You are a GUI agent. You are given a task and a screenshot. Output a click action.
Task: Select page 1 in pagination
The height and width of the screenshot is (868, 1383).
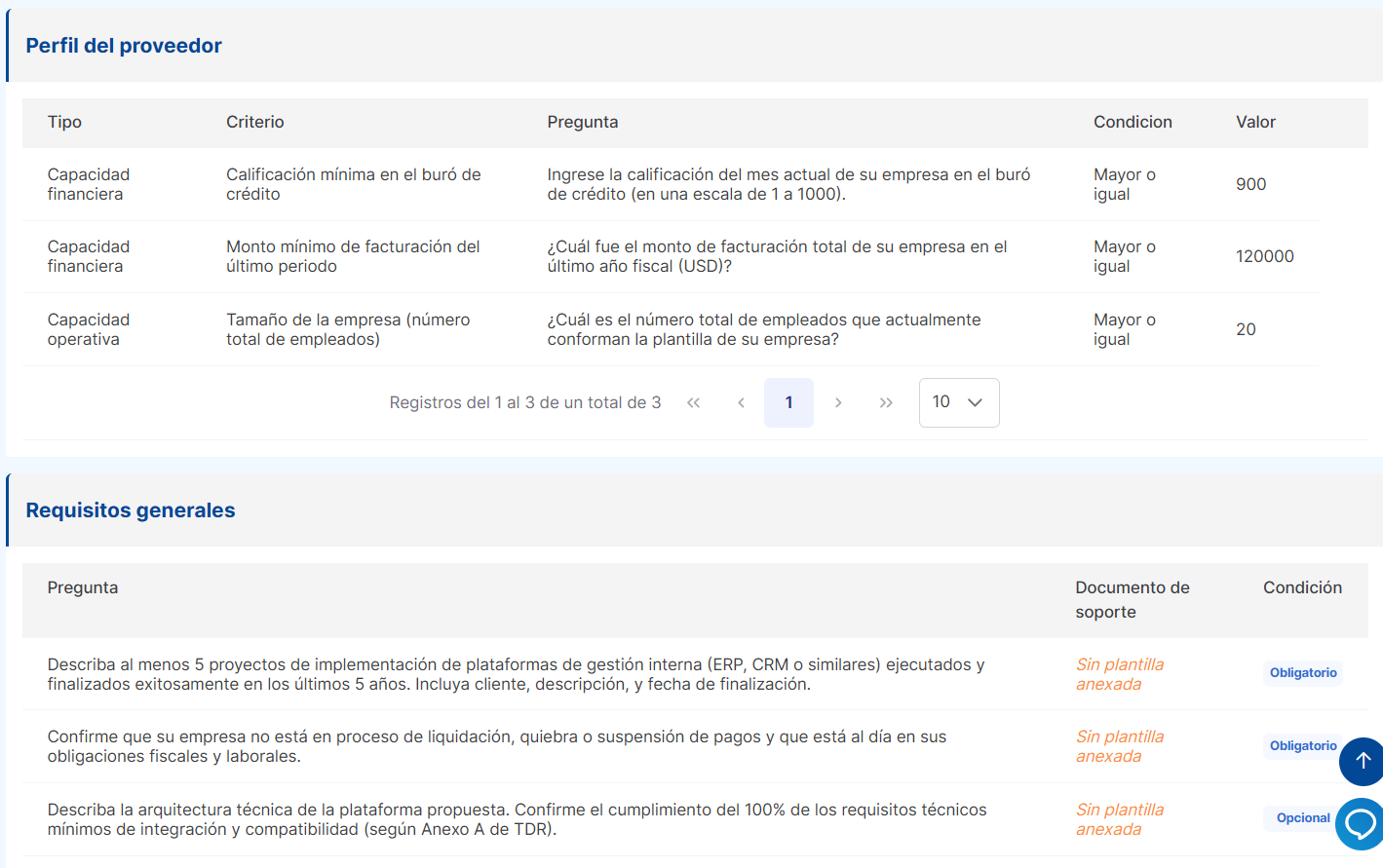788,402
